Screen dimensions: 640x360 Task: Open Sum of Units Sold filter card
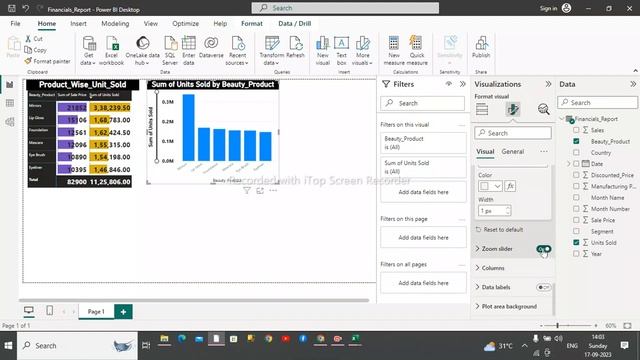(x=423, y=167)
